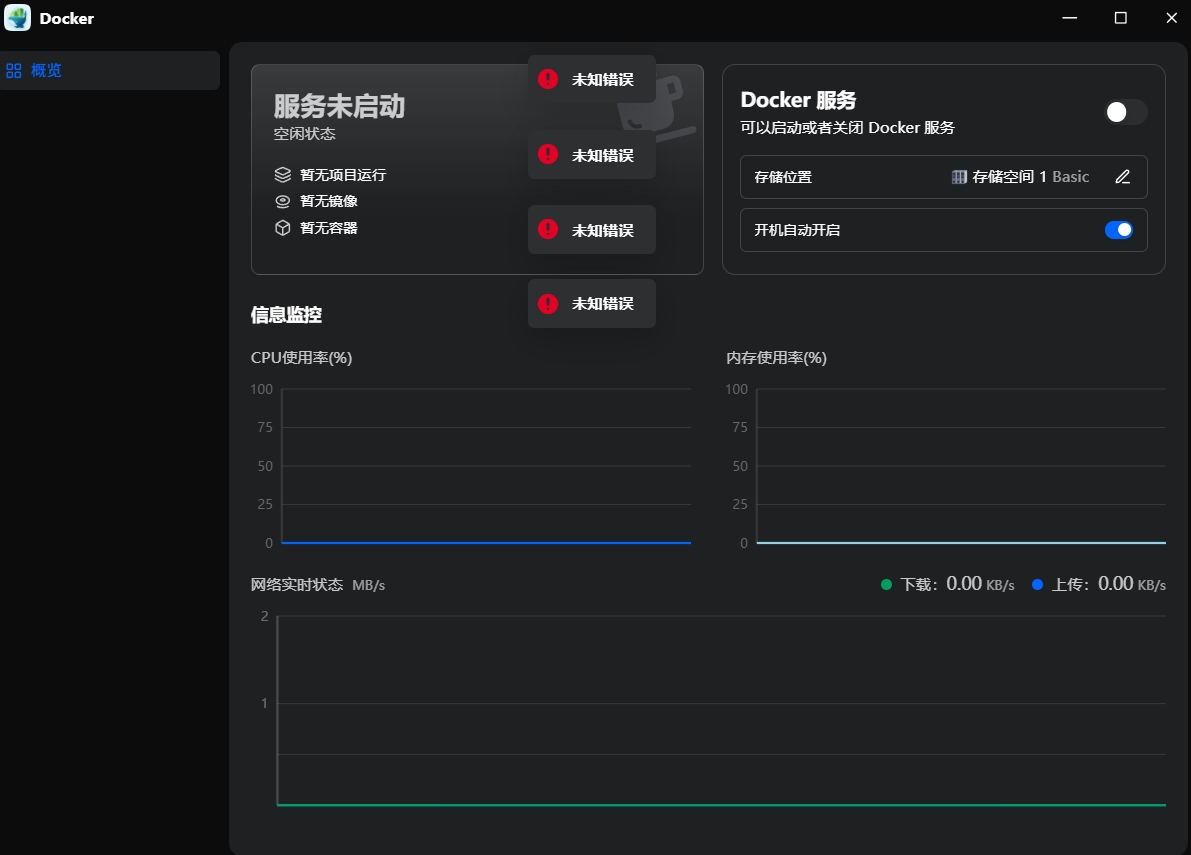The width and height of the screenshot is (1191, 855).
Task: Click the 服务未启动 heading
Action: click(x=339, y=106)
